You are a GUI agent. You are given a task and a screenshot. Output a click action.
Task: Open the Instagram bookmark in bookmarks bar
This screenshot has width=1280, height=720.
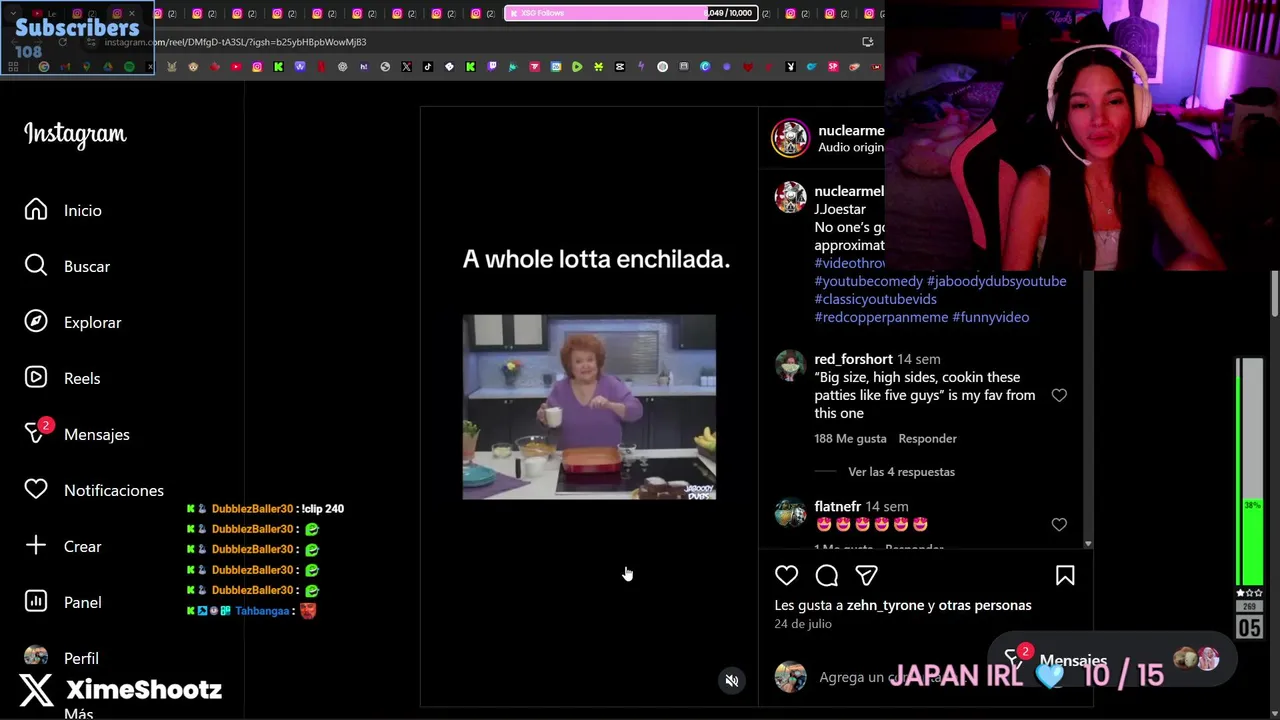(257, 67)
